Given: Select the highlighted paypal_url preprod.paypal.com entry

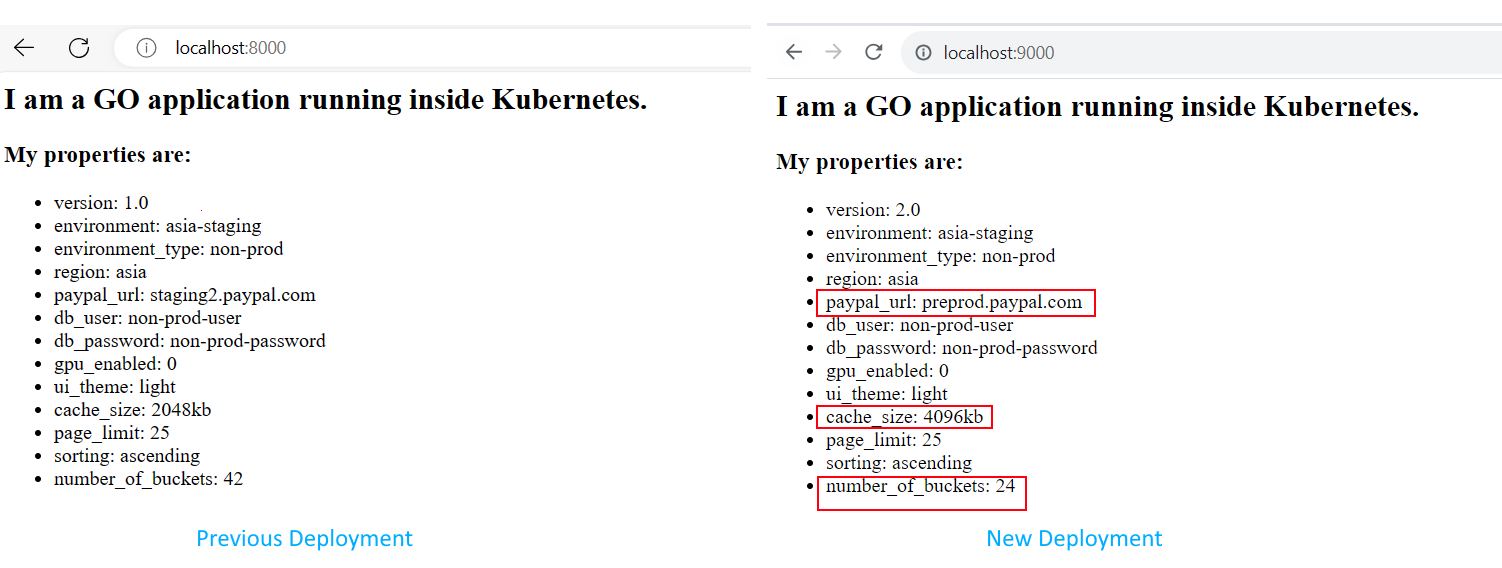Looking at the screenshot, I should (x=956, y=302).
